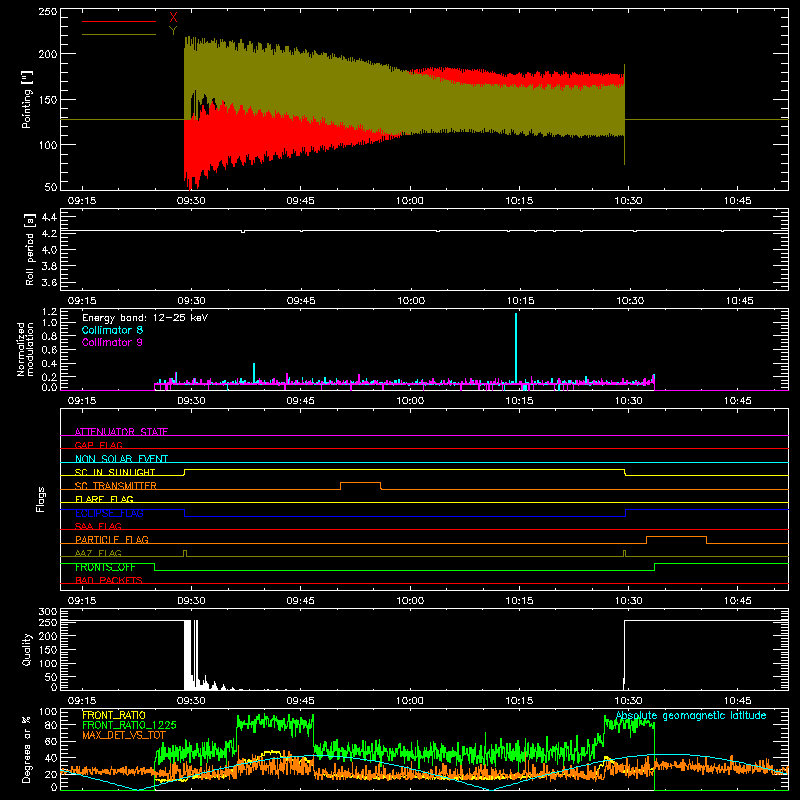Select the green FRONTS_OFF label
800x800 pixels.
[x=105, y=567]
